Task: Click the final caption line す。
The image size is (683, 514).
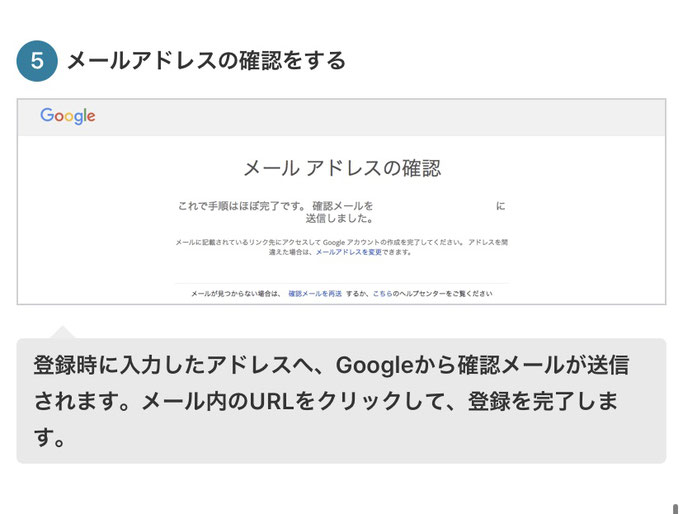Action: 49,437
